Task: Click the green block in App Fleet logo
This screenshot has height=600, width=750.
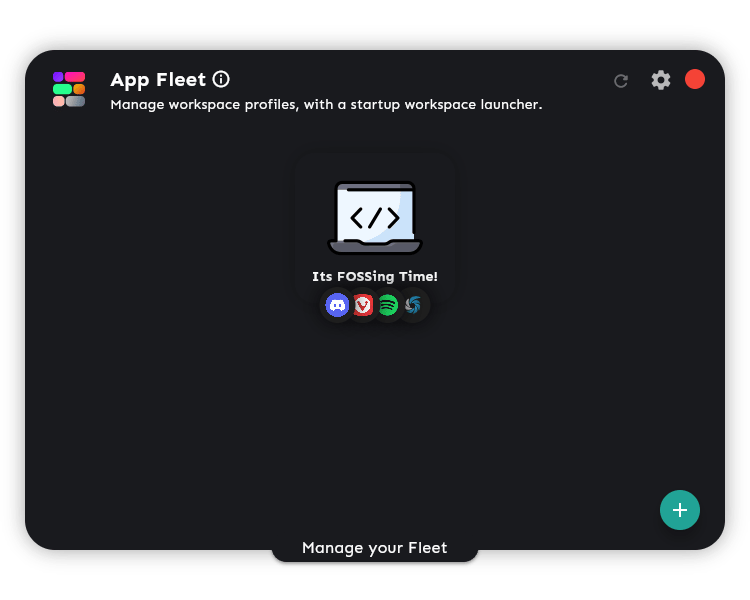Action: 62,89
